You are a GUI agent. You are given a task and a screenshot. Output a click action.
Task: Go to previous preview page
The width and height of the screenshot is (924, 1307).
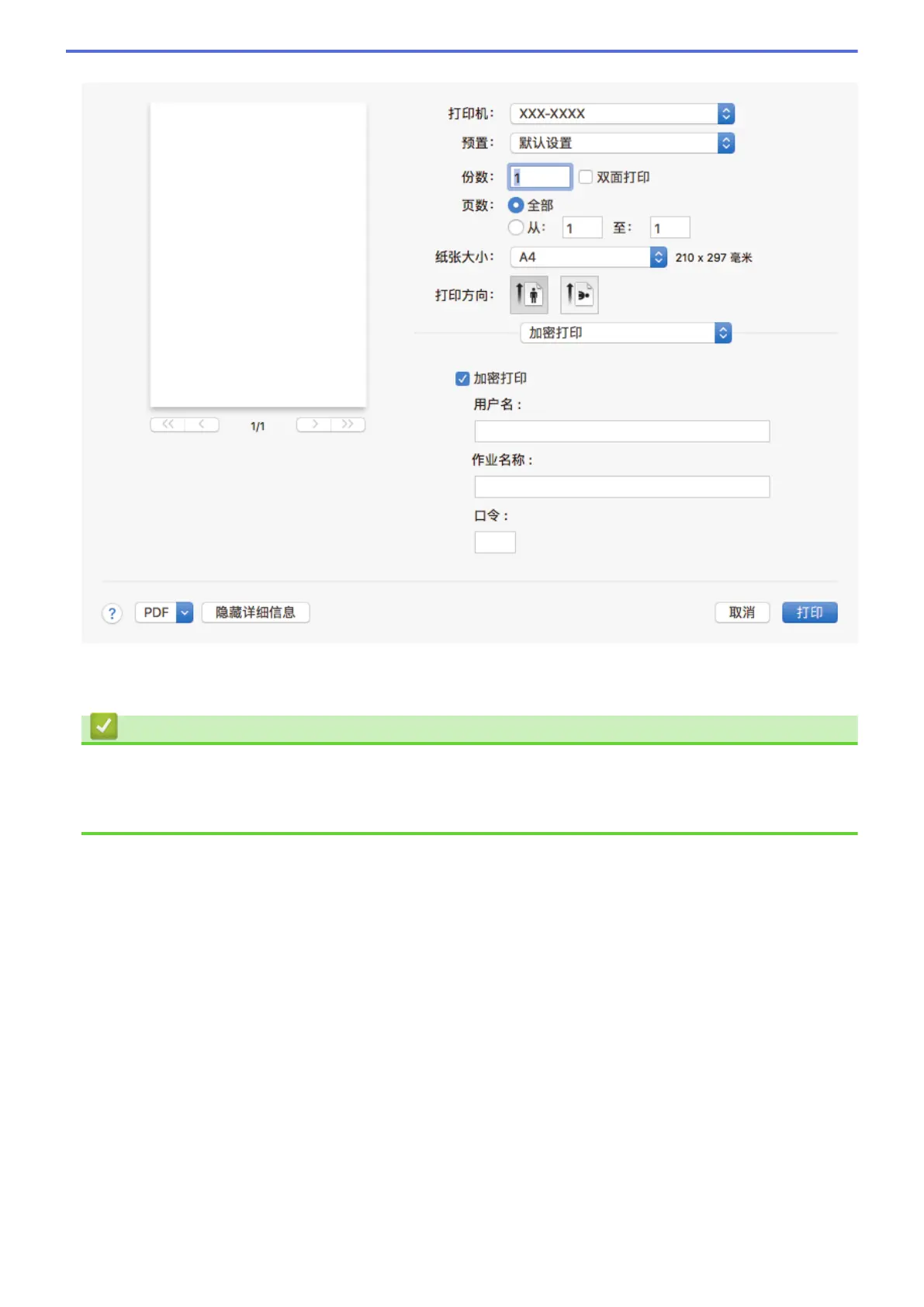(202, 425)
